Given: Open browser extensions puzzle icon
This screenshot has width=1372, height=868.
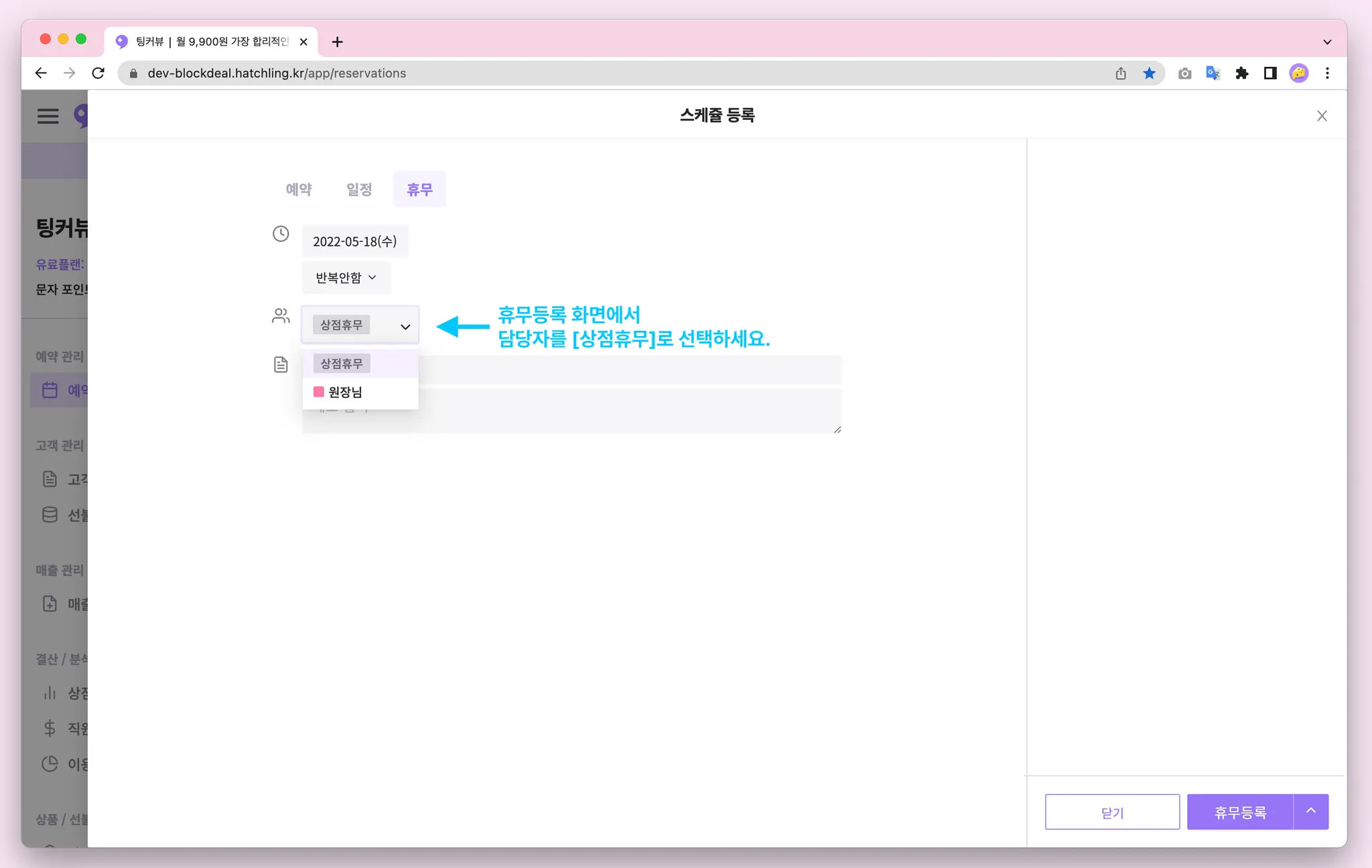Looking at the screenshot, I should (x=1241, y=73).
